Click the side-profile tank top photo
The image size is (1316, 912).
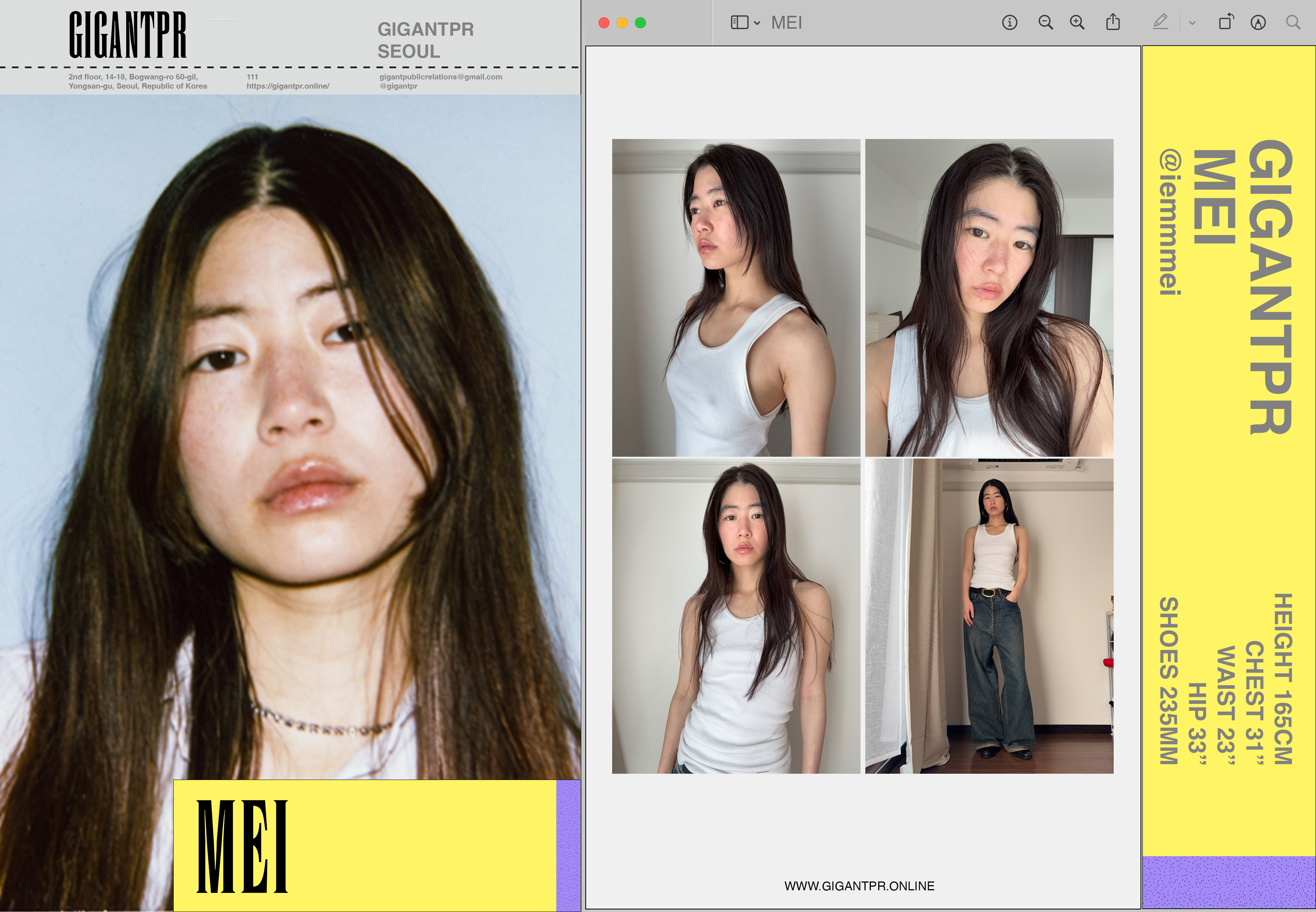click(x=736, y=297)
